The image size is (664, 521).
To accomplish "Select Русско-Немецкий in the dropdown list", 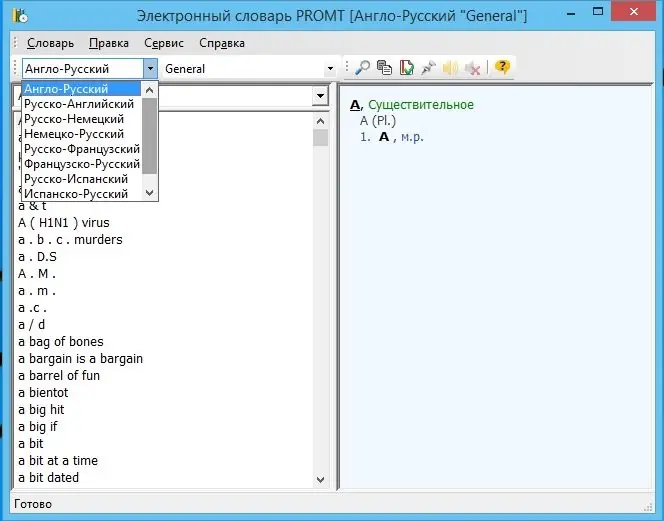I will 82,119.
